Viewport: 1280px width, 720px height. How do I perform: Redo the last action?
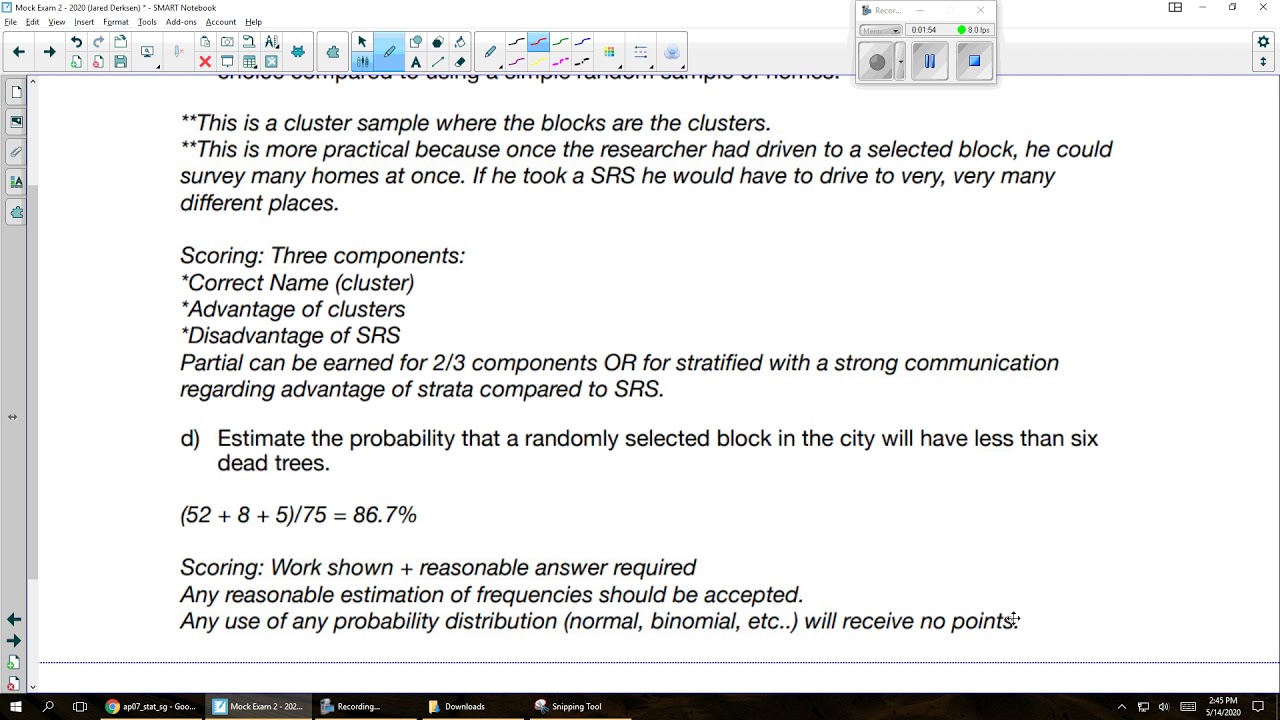98,42
